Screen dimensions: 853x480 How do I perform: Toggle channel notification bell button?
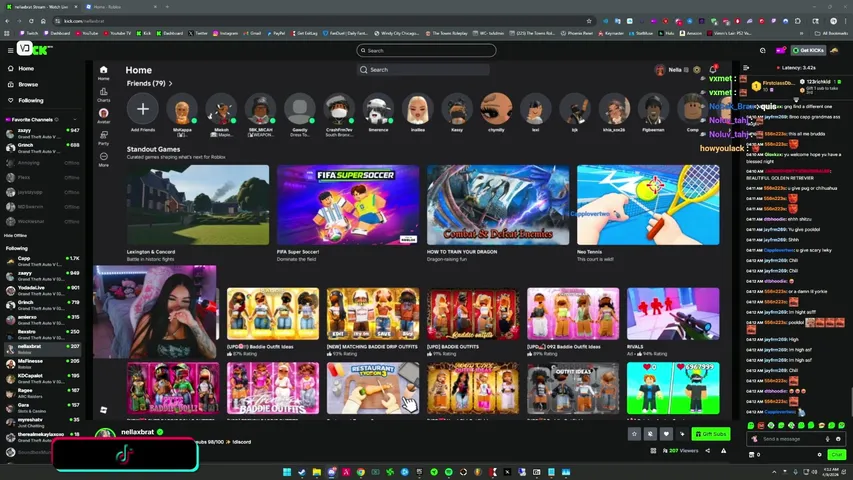click(650, 434)
